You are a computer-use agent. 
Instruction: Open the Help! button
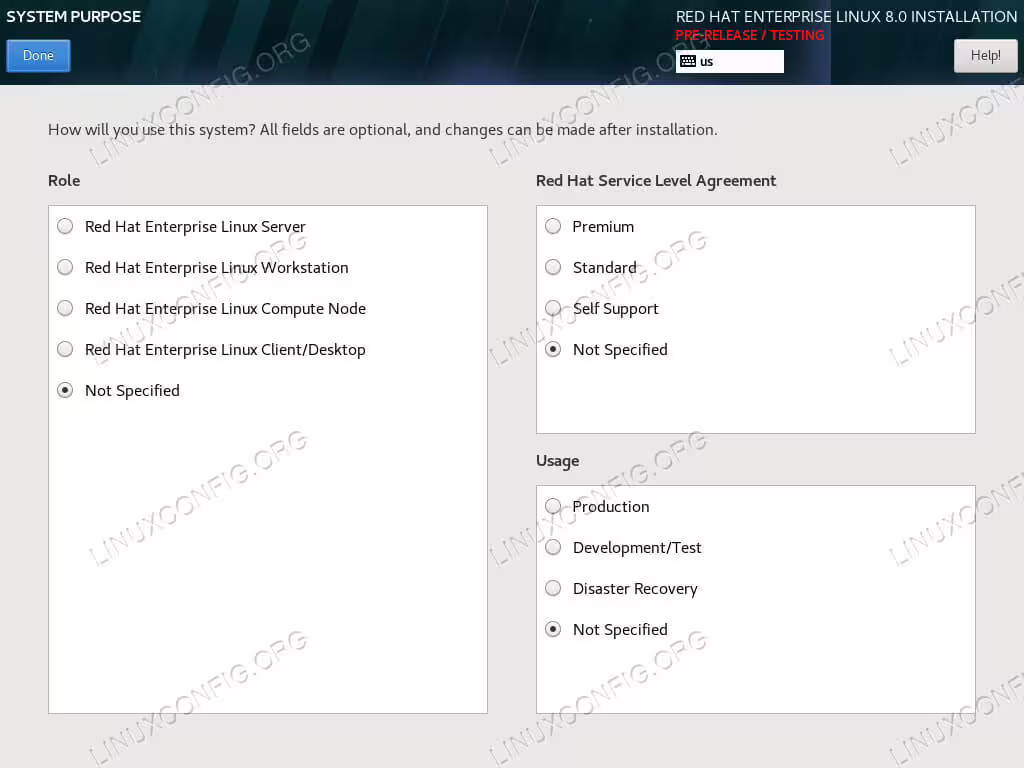[985, 56]
